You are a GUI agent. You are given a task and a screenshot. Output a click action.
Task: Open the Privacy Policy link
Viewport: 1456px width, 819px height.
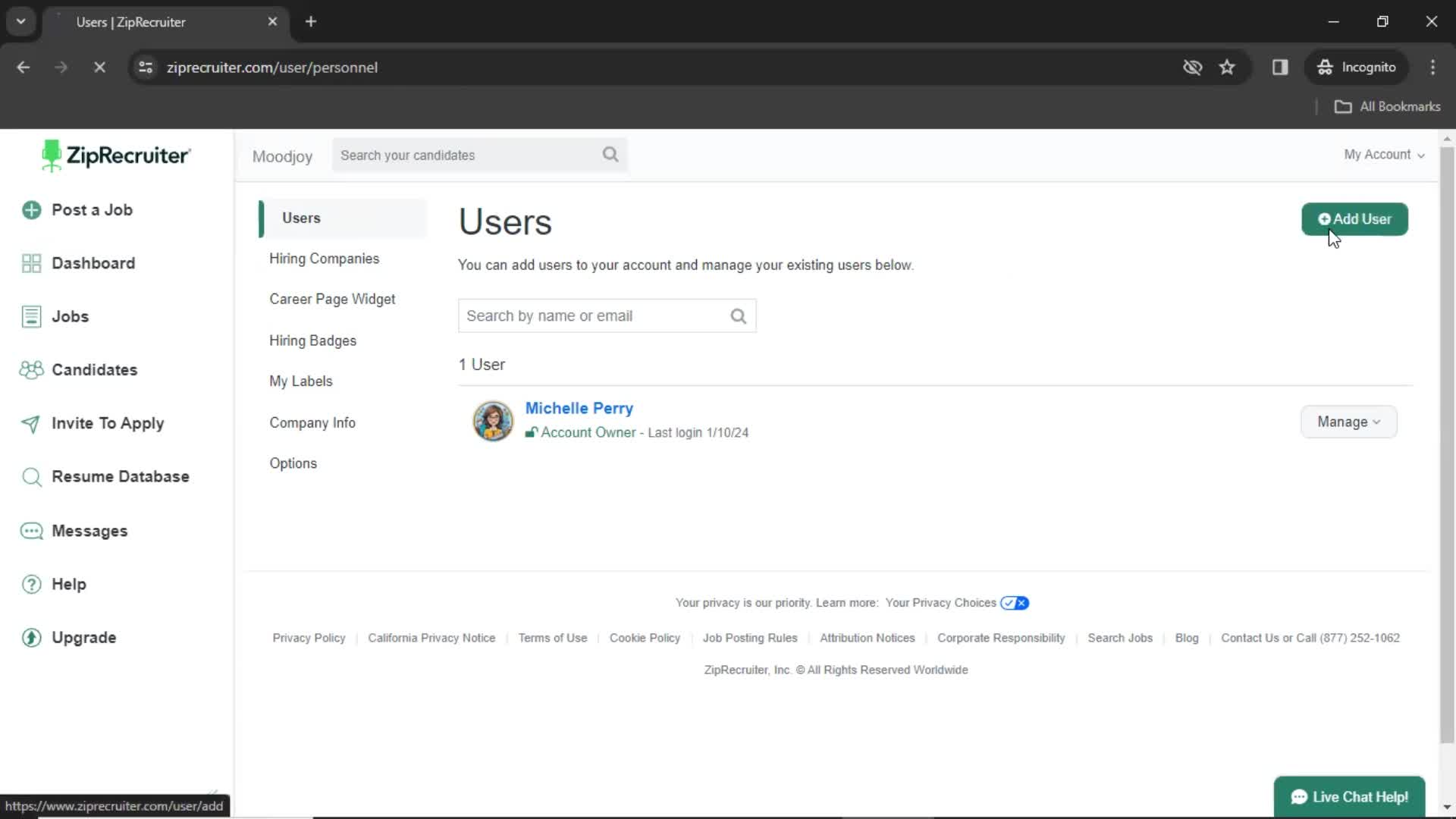[309, 639]
